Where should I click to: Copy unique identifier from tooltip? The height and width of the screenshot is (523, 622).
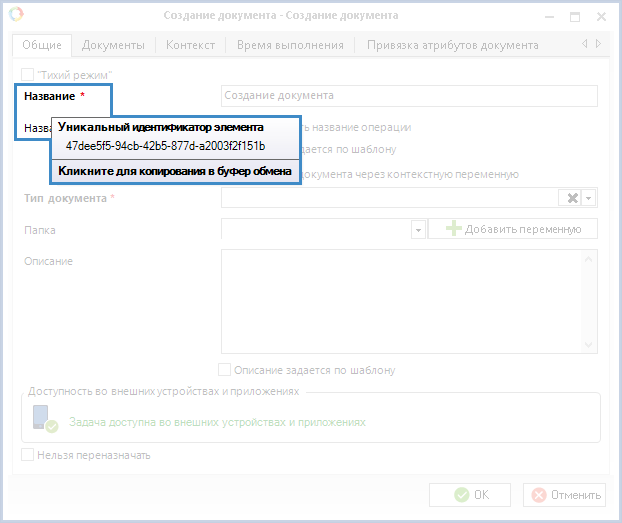175,171
